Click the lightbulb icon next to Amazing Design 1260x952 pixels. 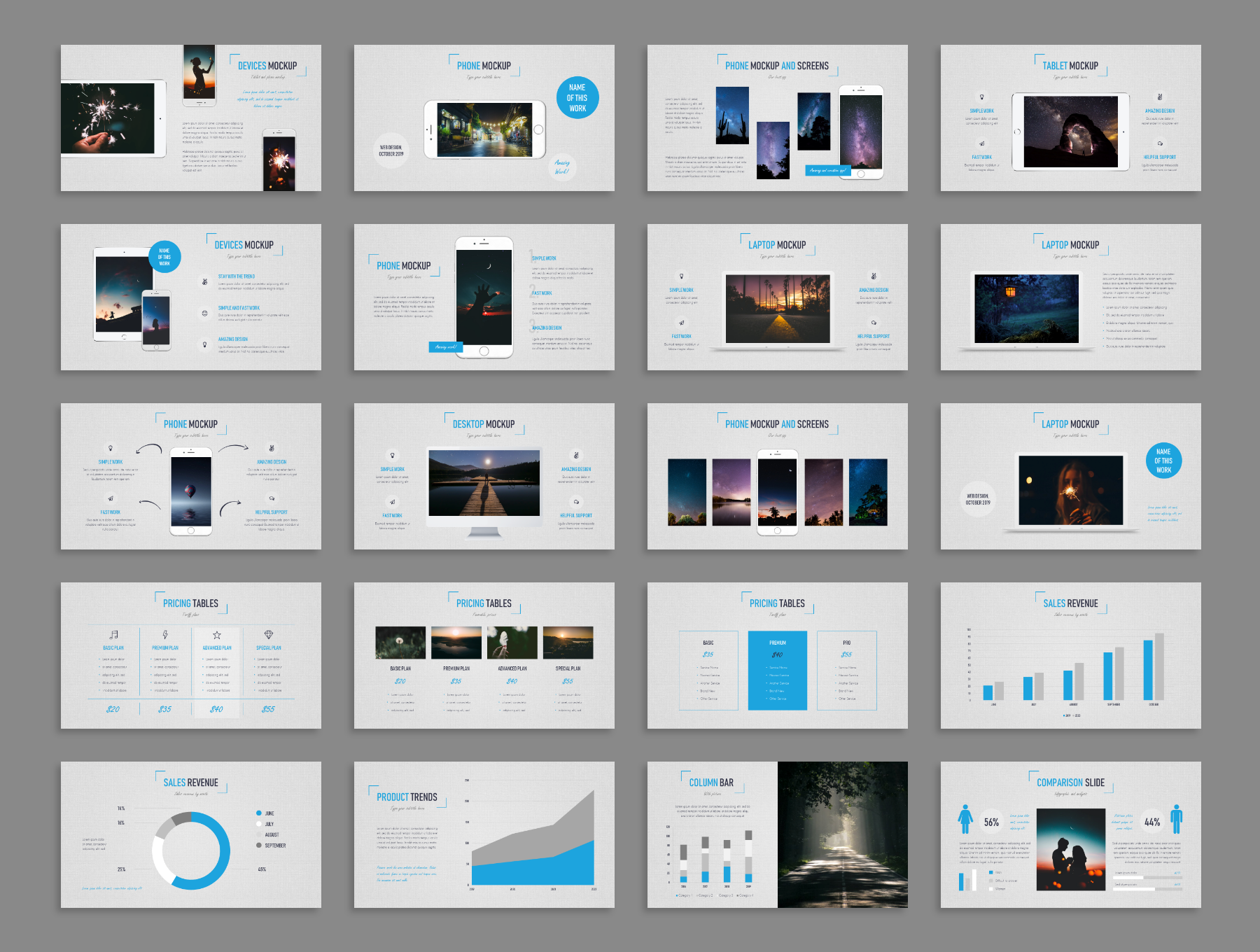click(204, 344)
